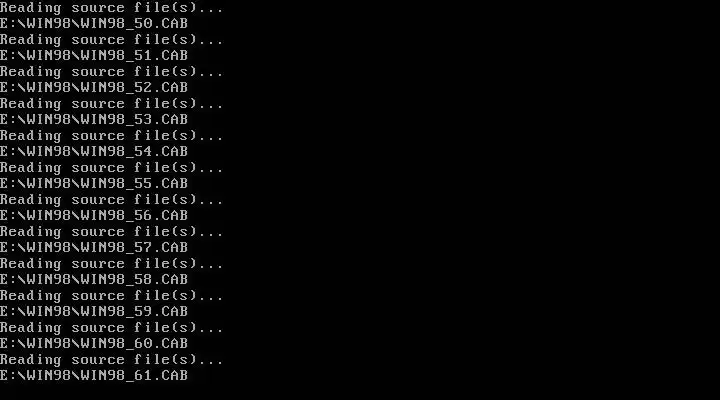Select "Reading source file(s)..." above WIN98_53.CAB

(112, 104)
